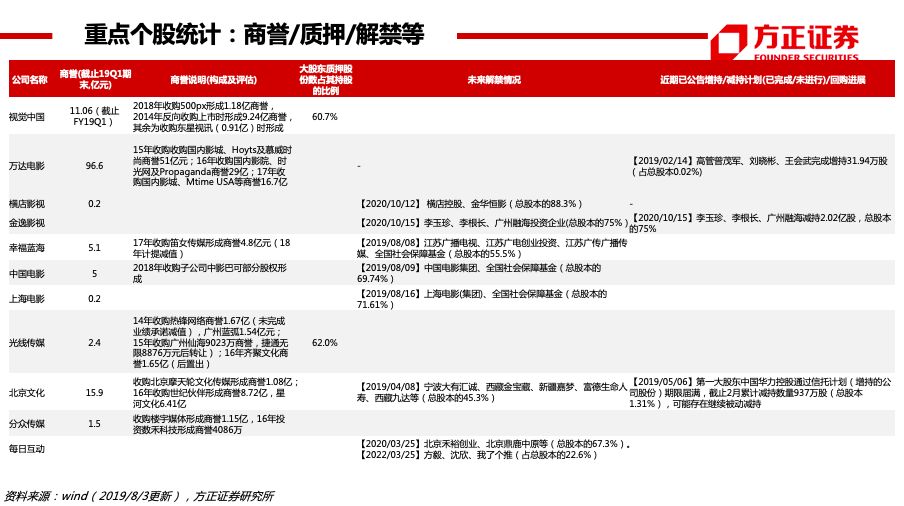904x506 pixels.
Task: Click the 17年收购笛女传媒 goodwill description
Action: (x=212, y=248)
